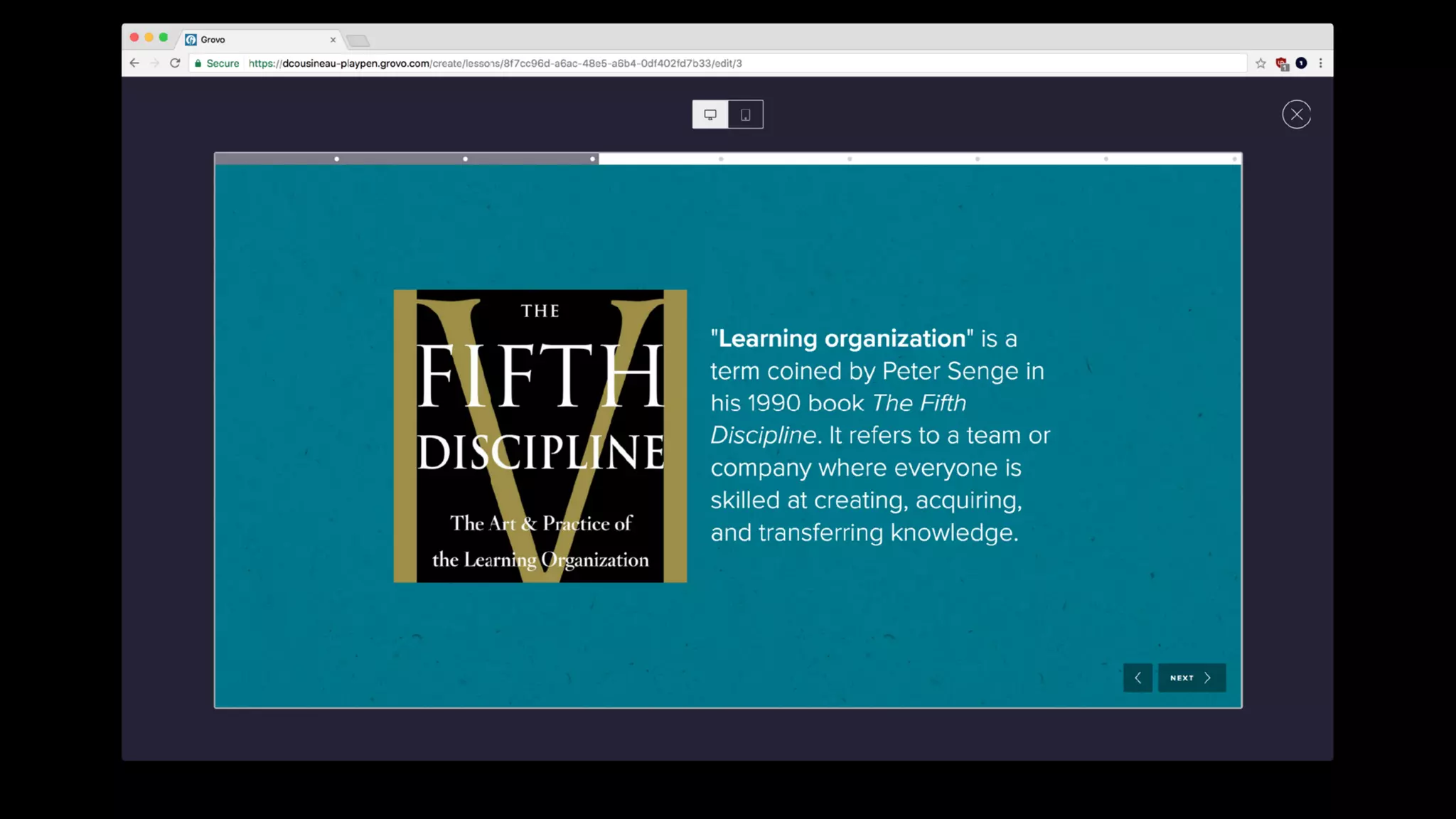Navigate back in browser history
This screenshot has width=1456, height=819.
[x=134, y=63]
